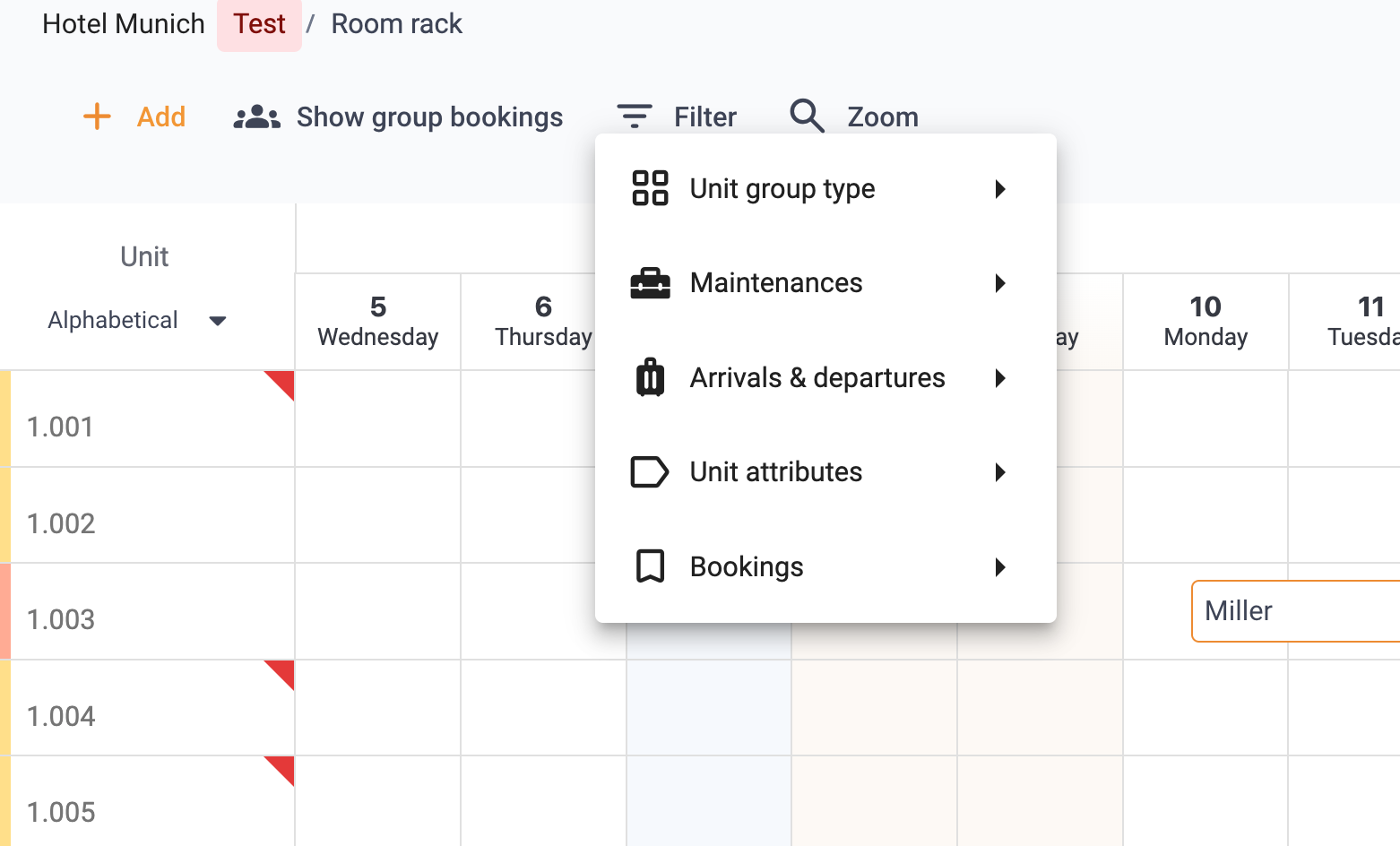Screen dimensions: 1400x846
Task: Click Show group bookings
Action: (x=398, y=117)
